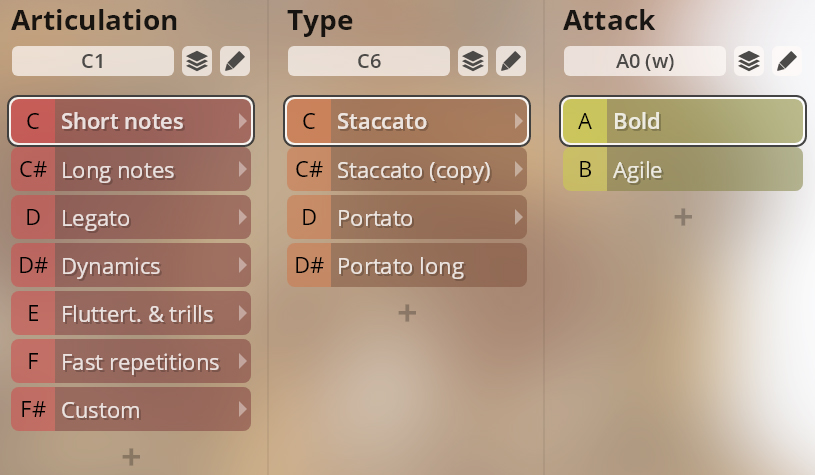Click the layers icon in Type column

click(x=473, y=61)
